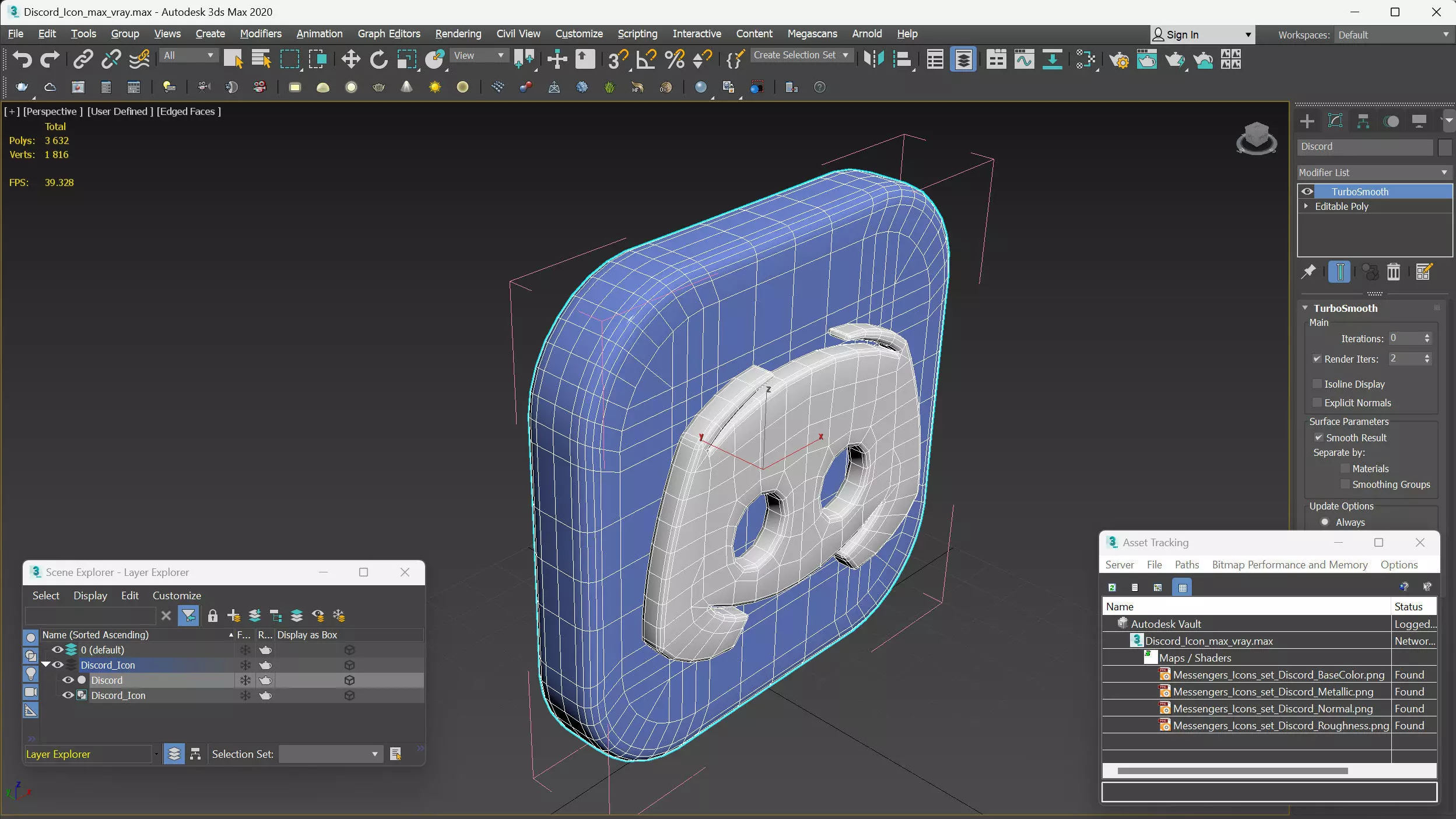1456x819 pixels.
Task: Click the Redo arrow in main toolbar
Action: [x=49, y=59]
